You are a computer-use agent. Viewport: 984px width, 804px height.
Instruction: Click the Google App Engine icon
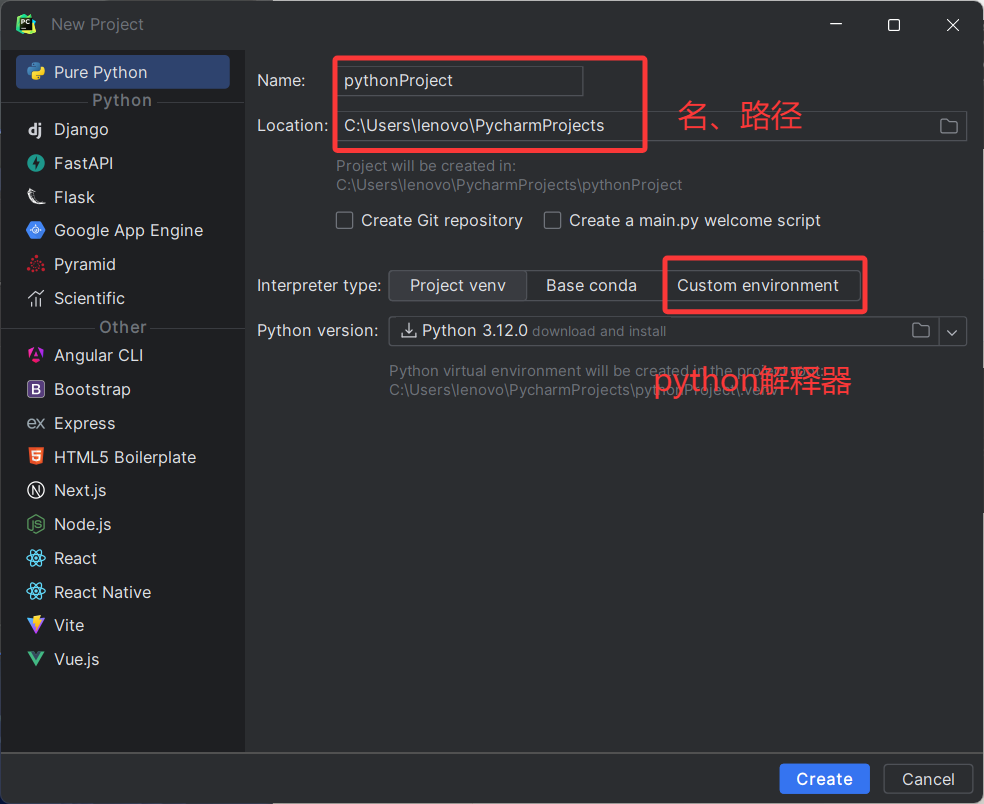36,230
